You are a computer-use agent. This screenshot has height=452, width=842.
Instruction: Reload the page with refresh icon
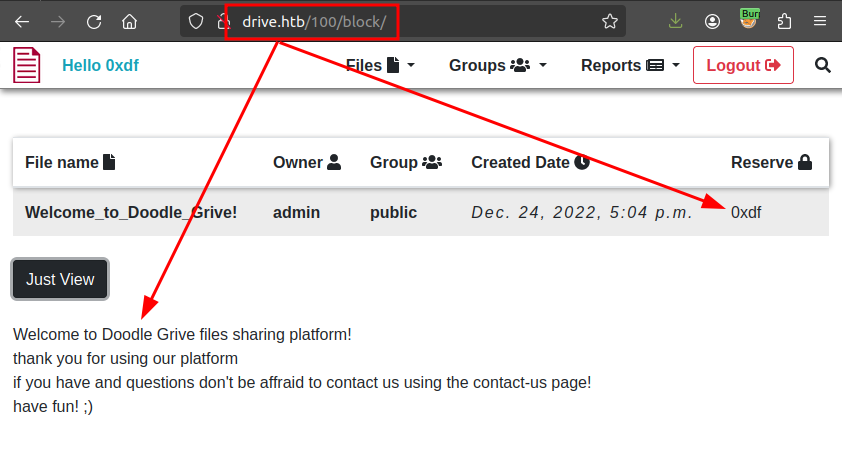(94, 21)
